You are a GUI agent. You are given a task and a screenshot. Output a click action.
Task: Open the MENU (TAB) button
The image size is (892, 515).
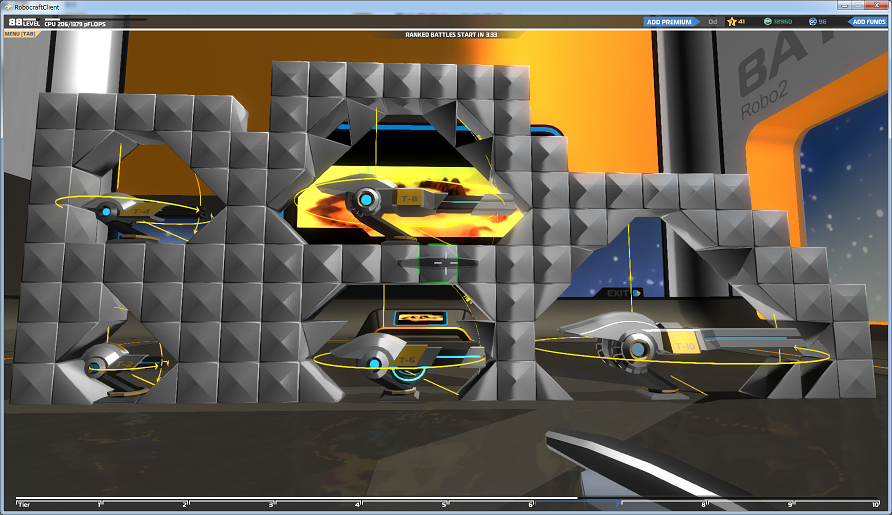click(20, 34)
